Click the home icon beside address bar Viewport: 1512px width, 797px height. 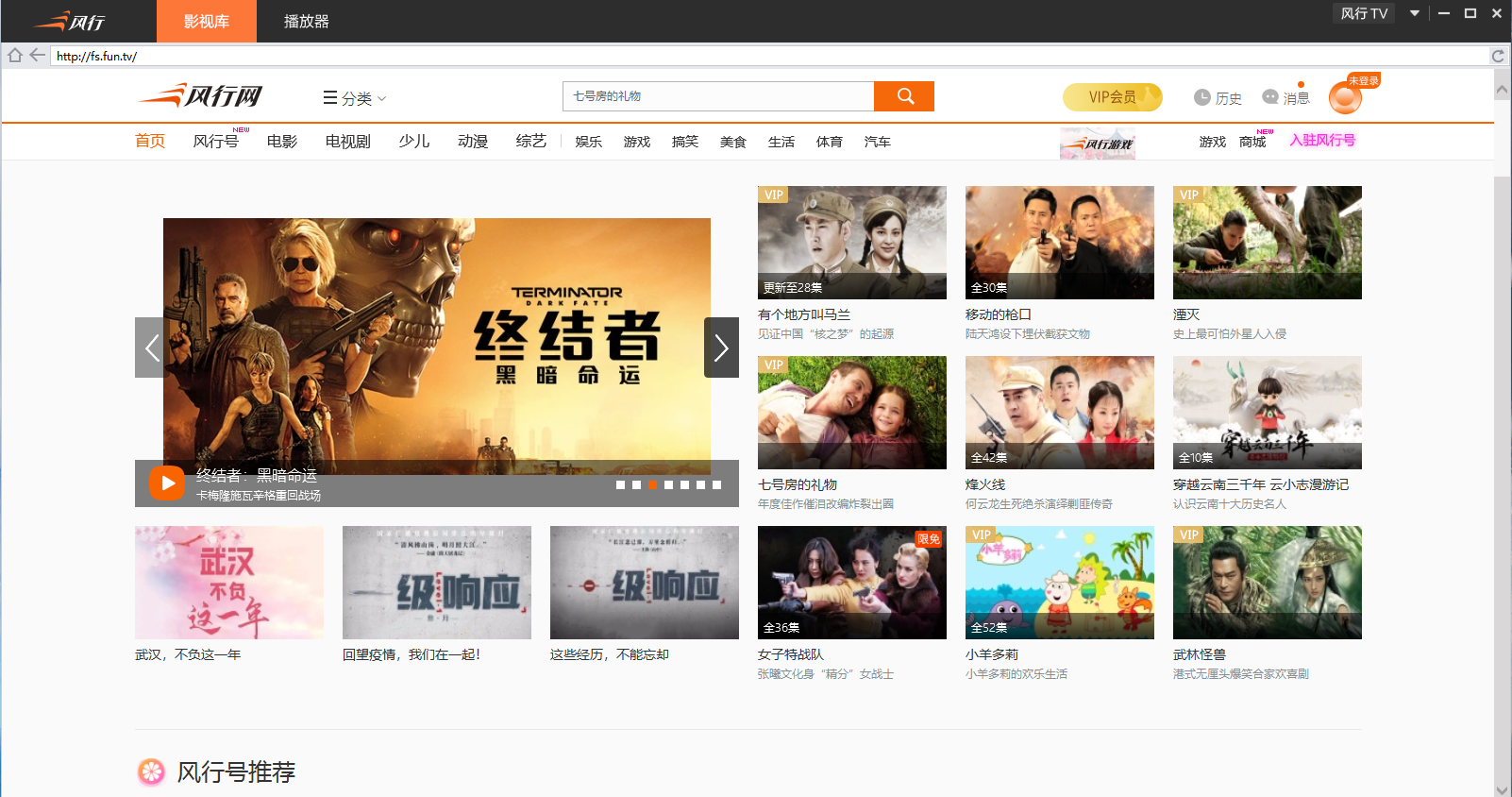(x=15, y=56)
